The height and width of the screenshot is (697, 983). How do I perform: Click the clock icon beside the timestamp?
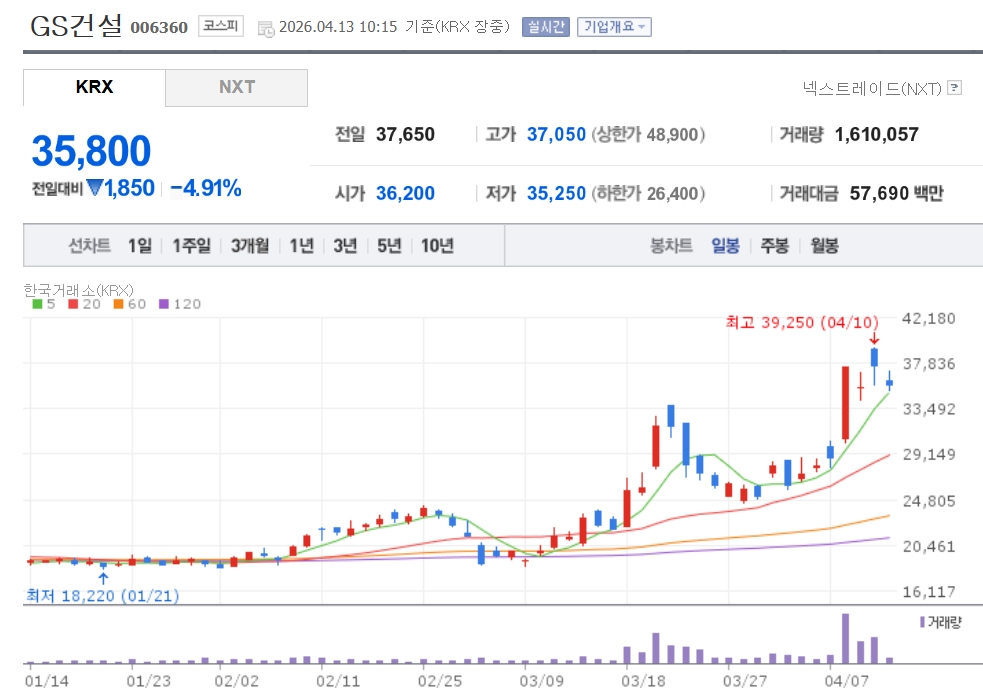click(x=266, y=28)
